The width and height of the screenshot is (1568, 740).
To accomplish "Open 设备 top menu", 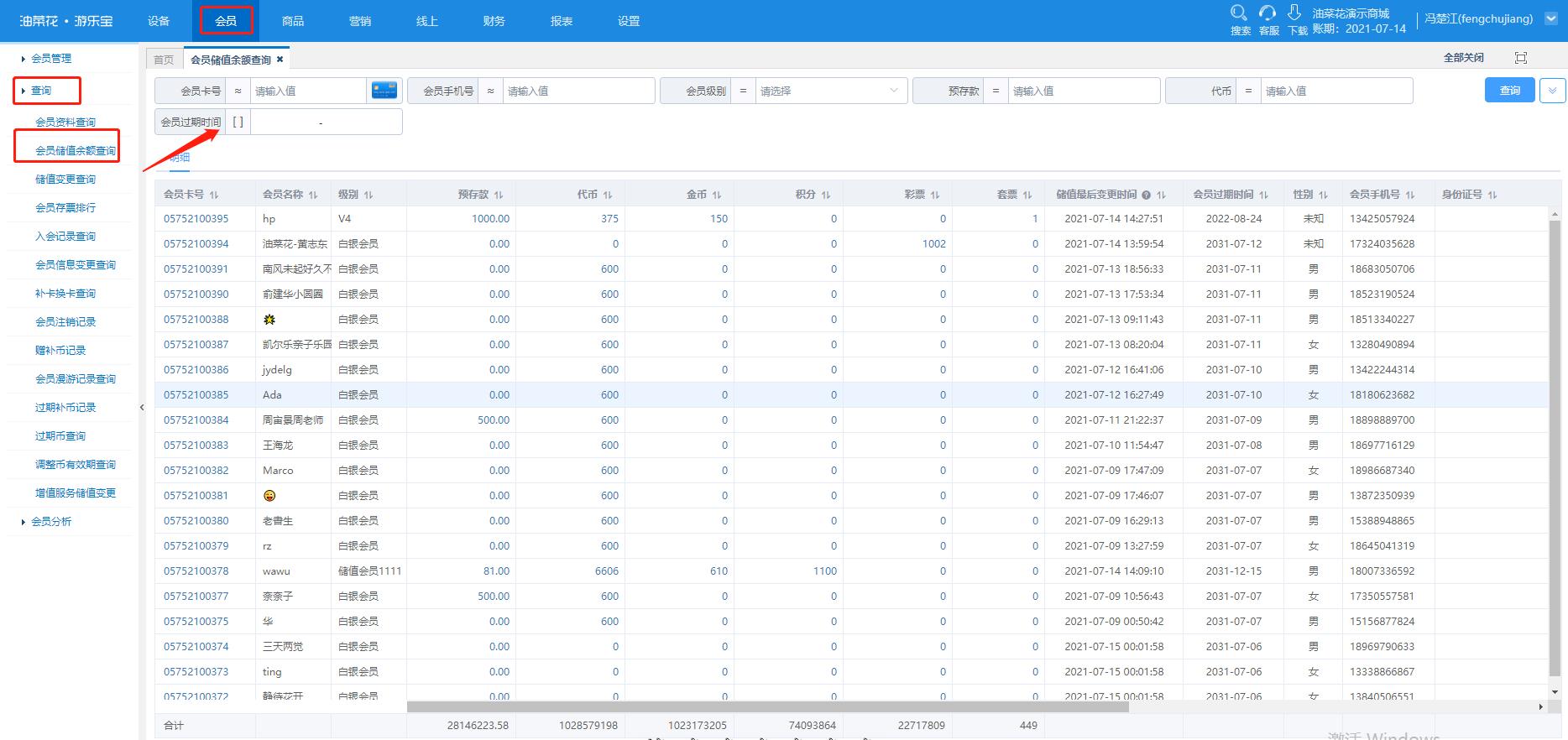I will pyautogui.click(x=159, y=21).
